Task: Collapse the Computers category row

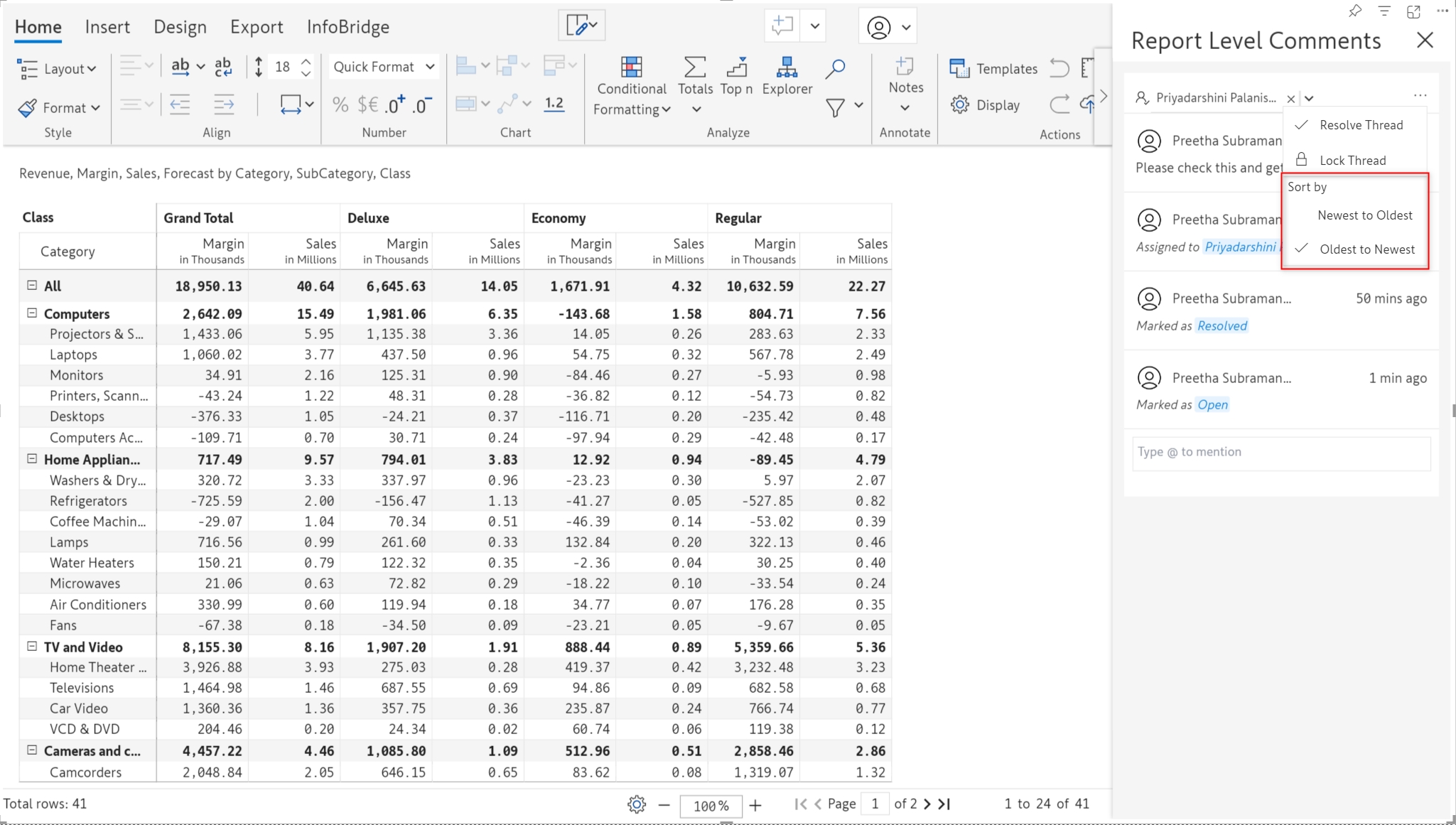Action: point(32,313)
